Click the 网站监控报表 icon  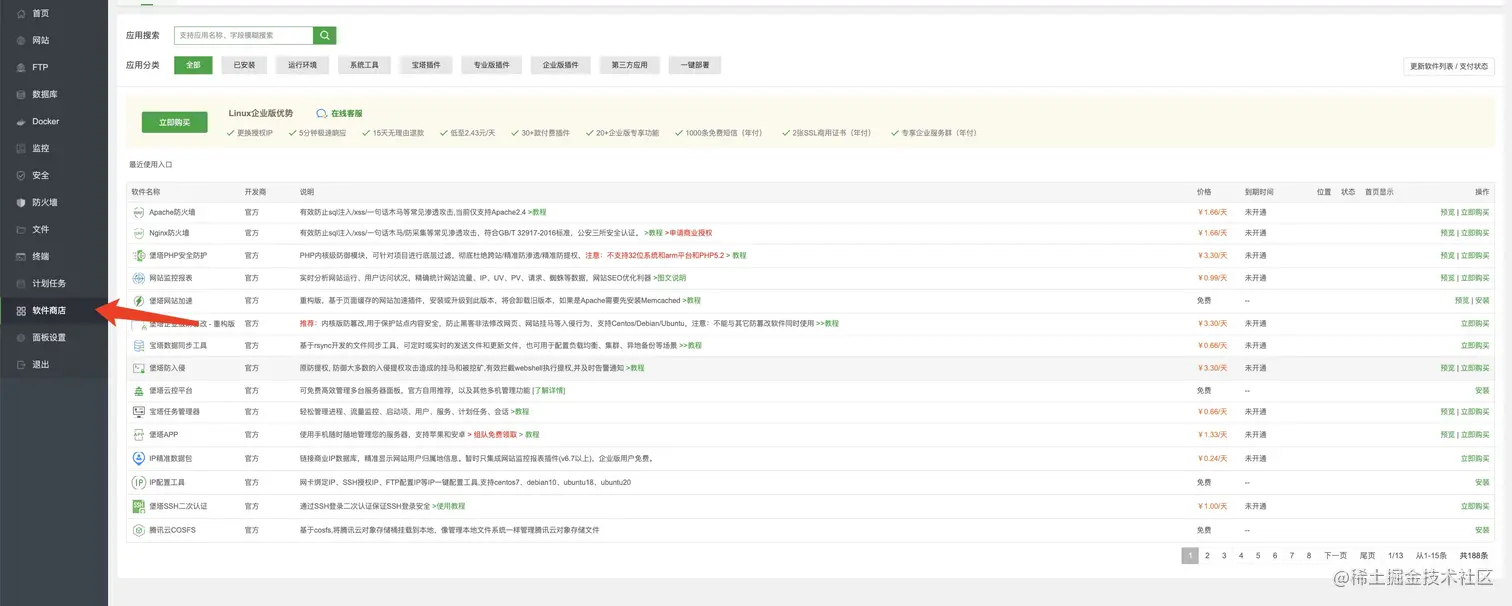[x=139, y=278]
